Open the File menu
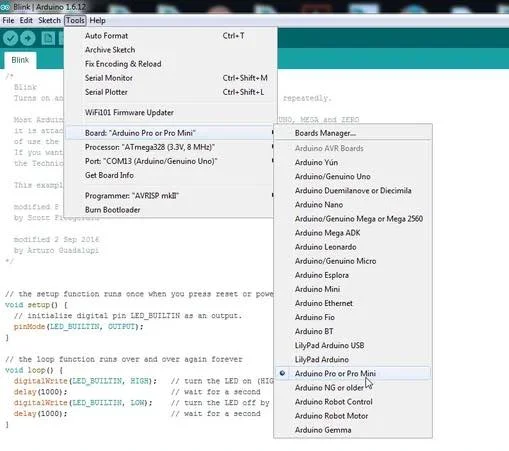Screen dimensions: 509x451 8,20
